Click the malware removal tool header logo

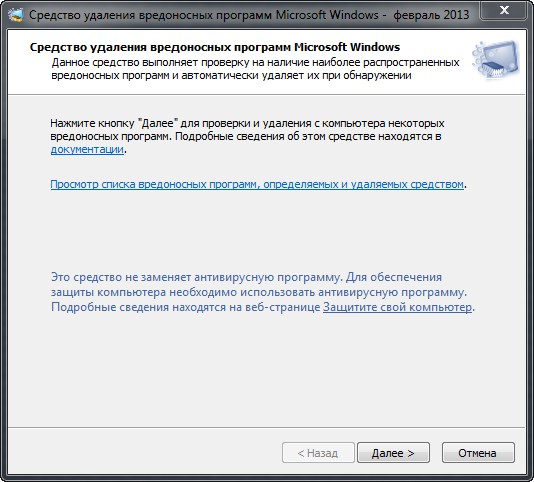[x=496, y=59]
